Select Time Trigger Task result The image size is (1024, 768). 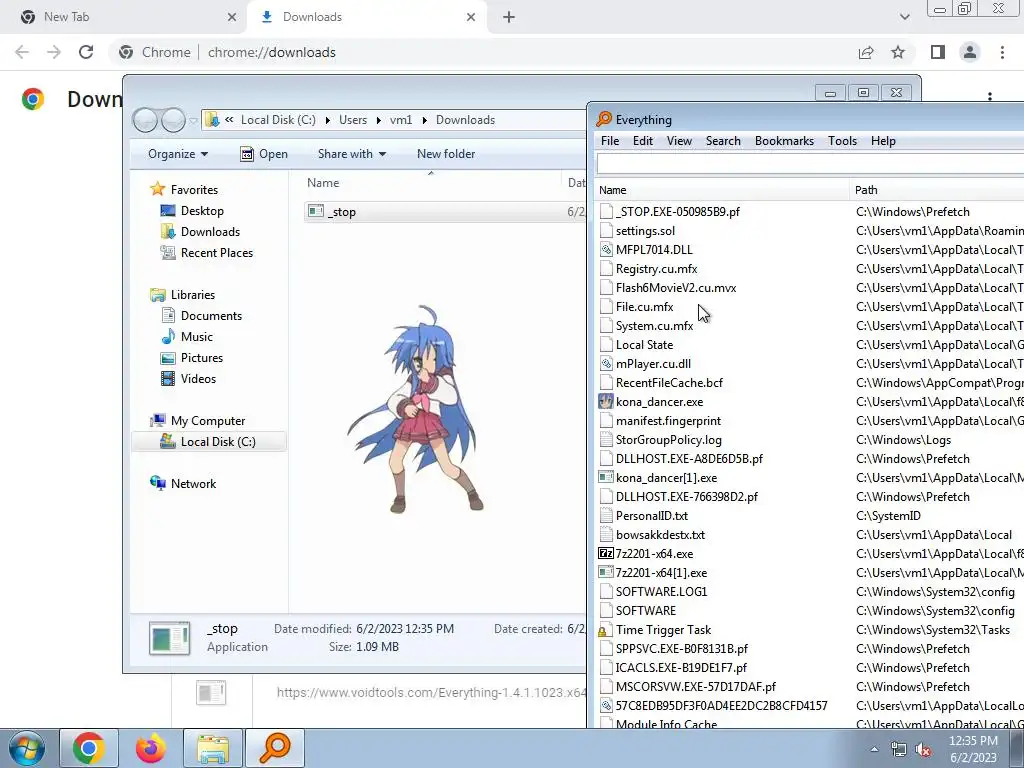[x=663, y=630]
